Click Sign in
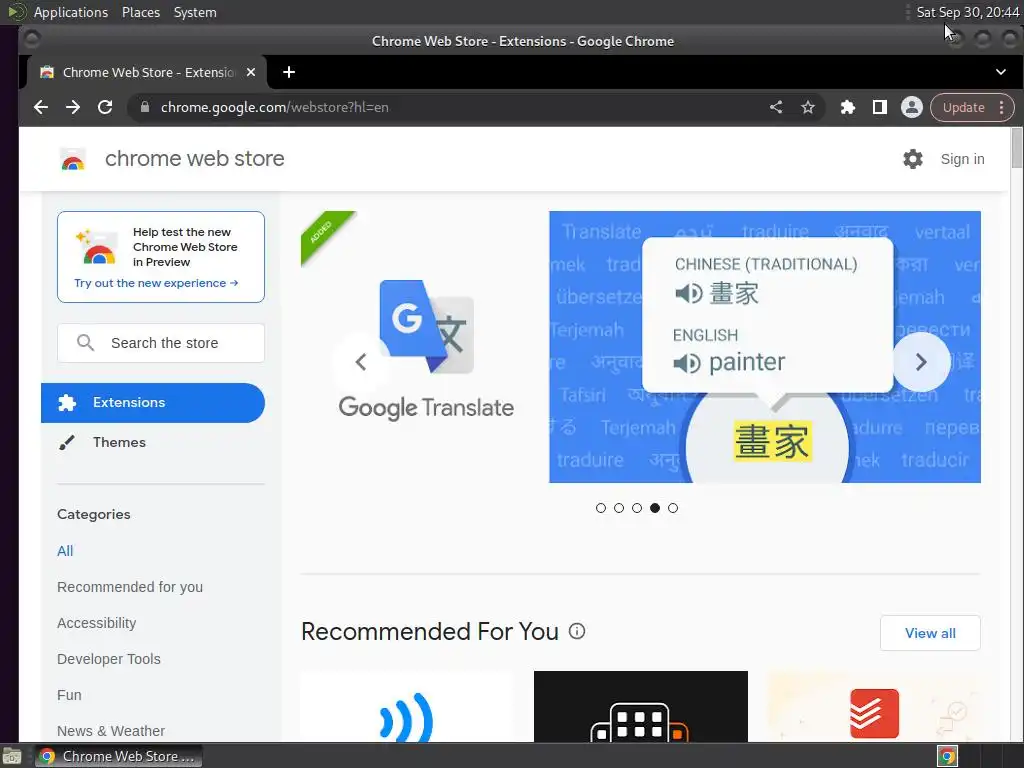 [963, 159]
